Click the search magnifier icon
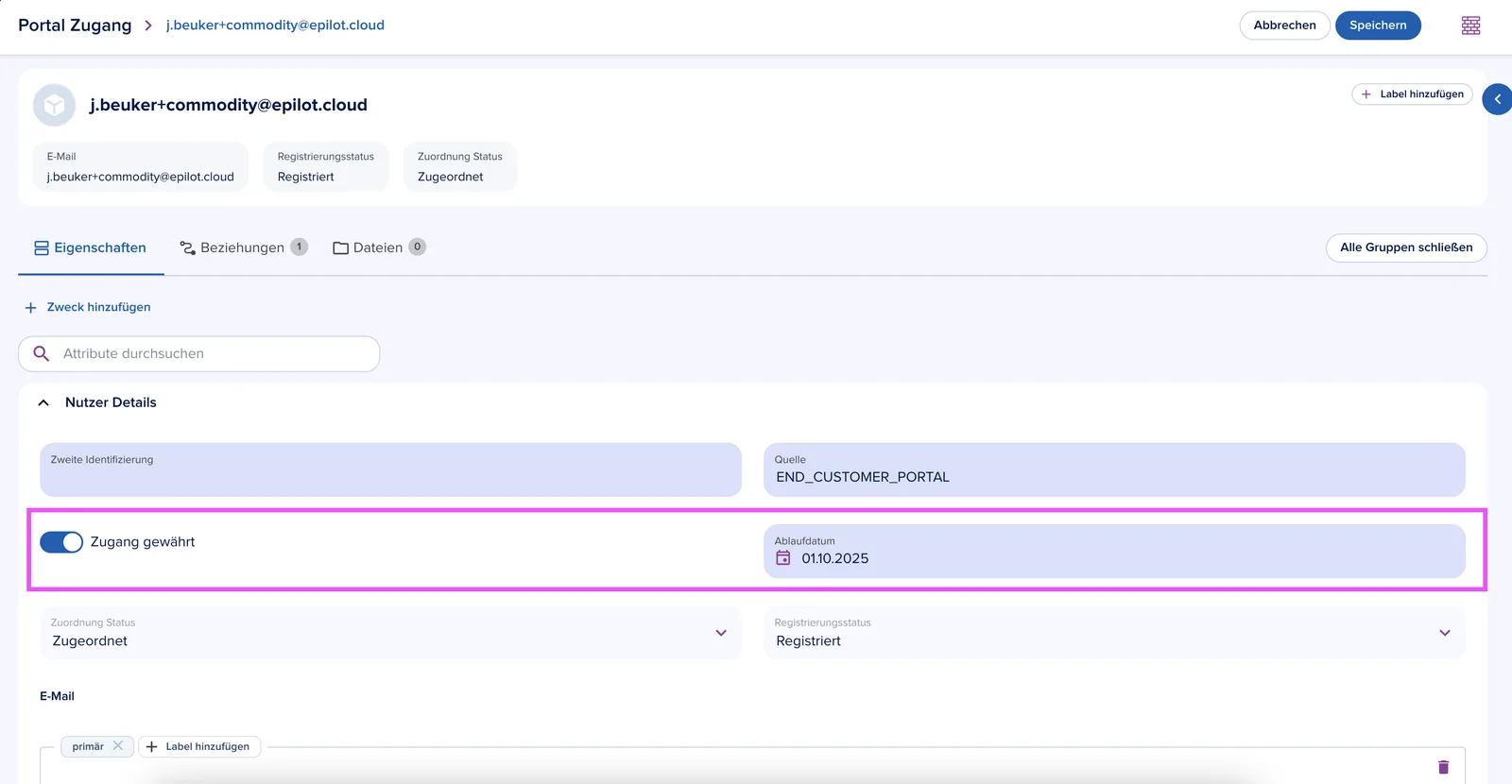Screen dimensions: 1512x784 point(41,353)
